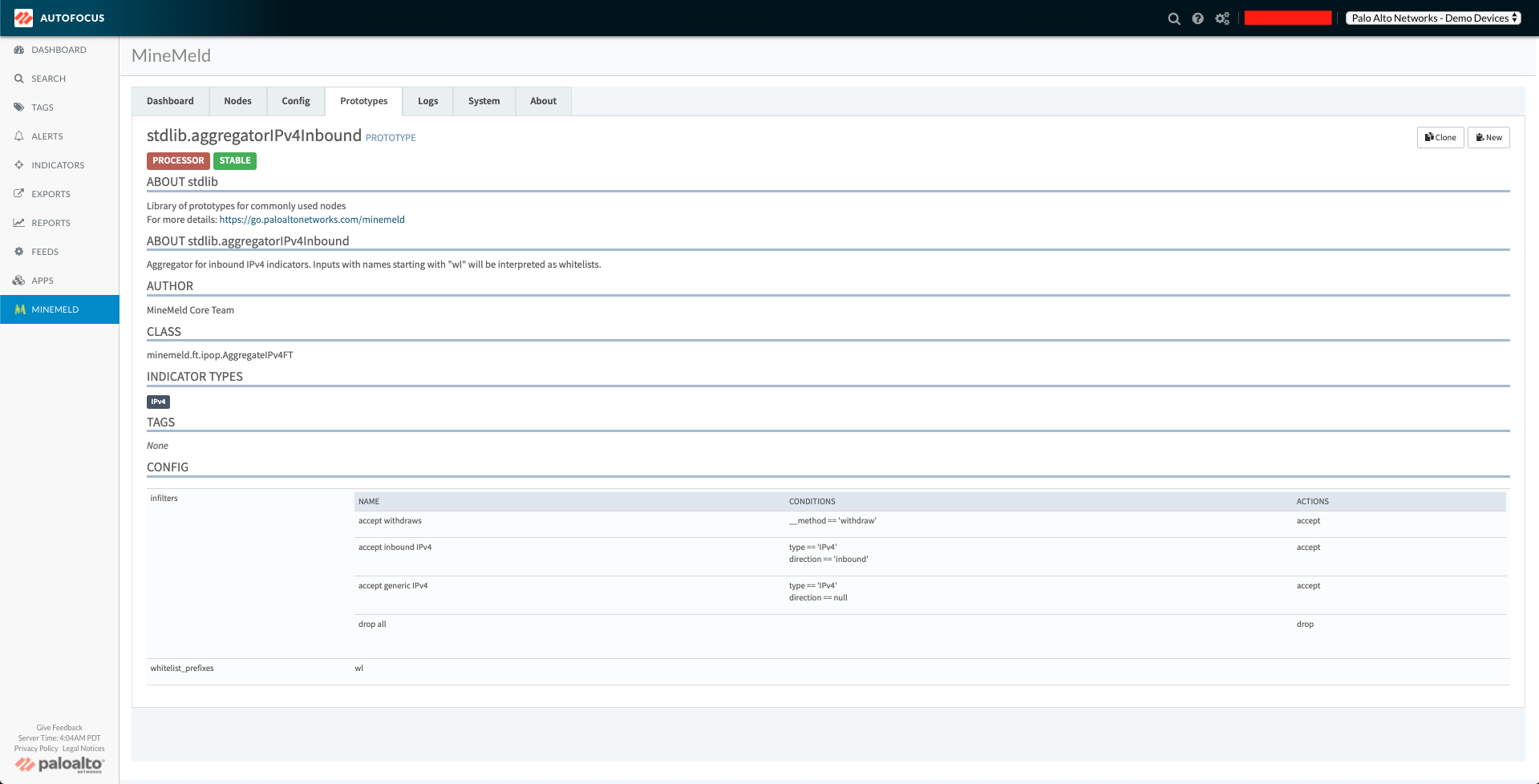Open the Privacy Policy link
The height and width of the screenshot is (784, 1539).
point(36,749)
